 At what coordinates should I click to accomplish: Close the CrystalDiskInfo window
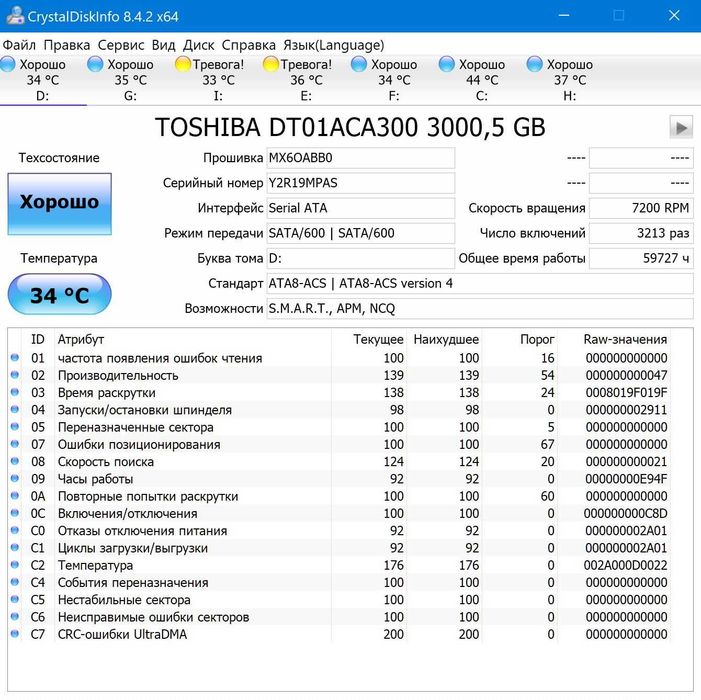[674, 16]
